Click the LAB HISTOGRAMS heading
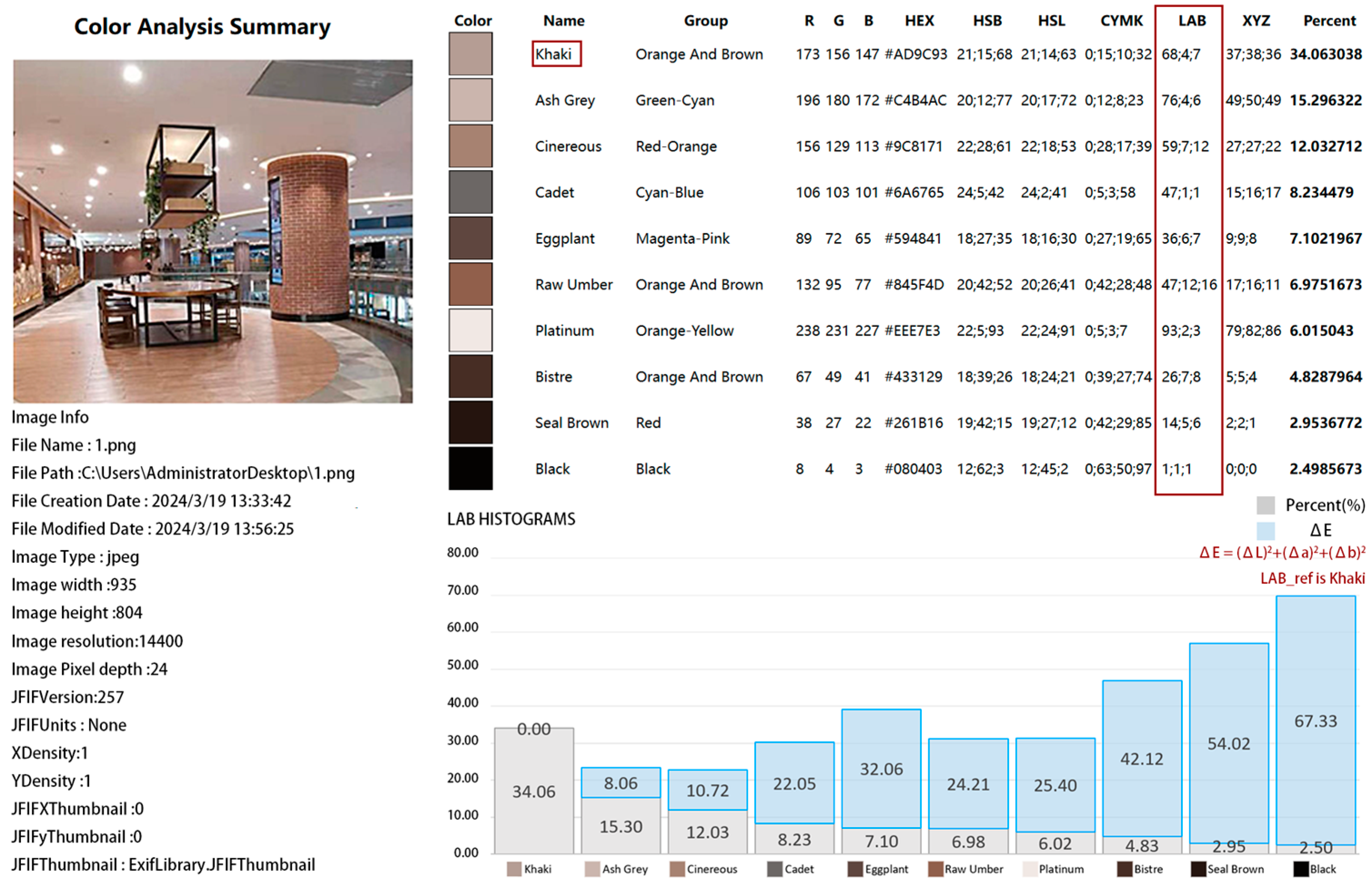The height and width of the screenshot is (889, 1372). pos(511,519)
